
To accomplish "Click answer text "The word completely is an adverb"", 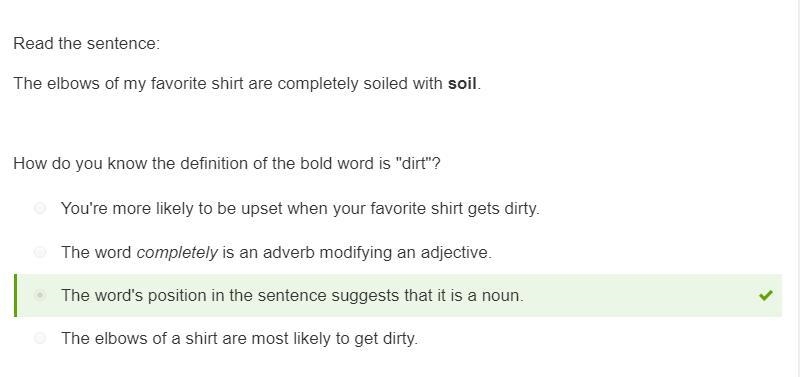I will click(276, 252).
